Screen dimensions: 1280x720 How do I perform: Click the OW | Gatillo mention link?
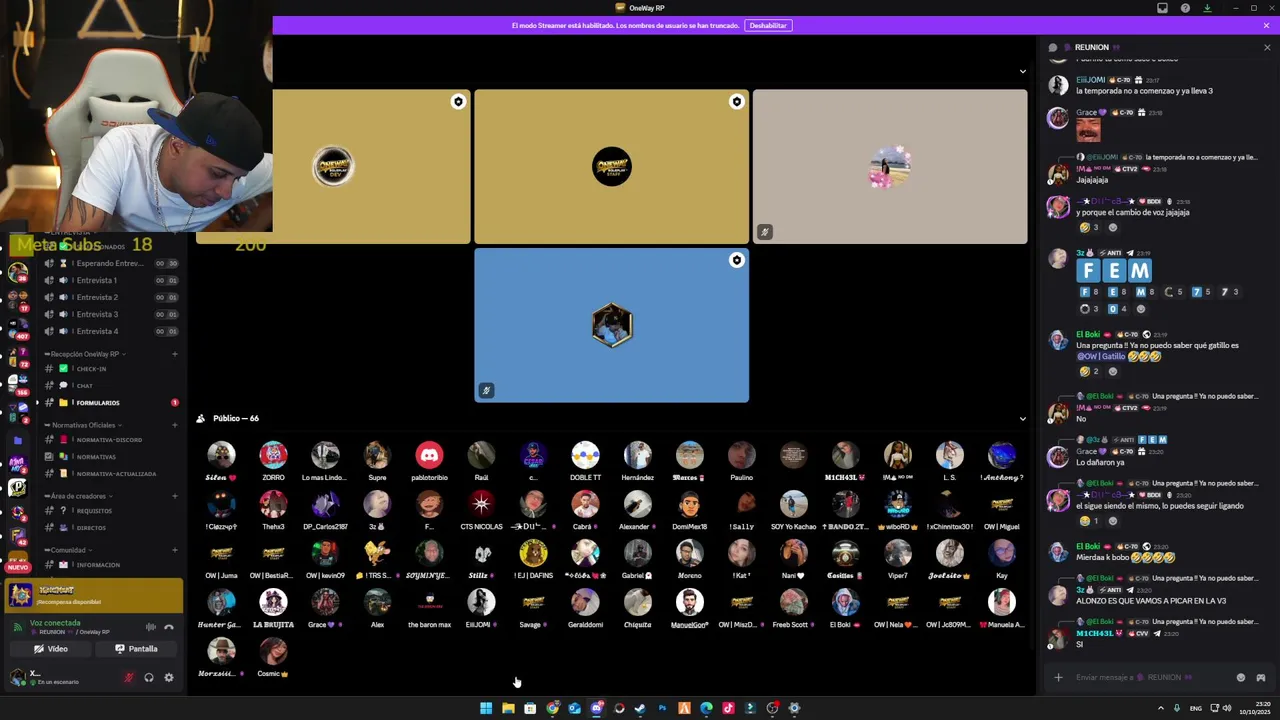point(1100,357)
